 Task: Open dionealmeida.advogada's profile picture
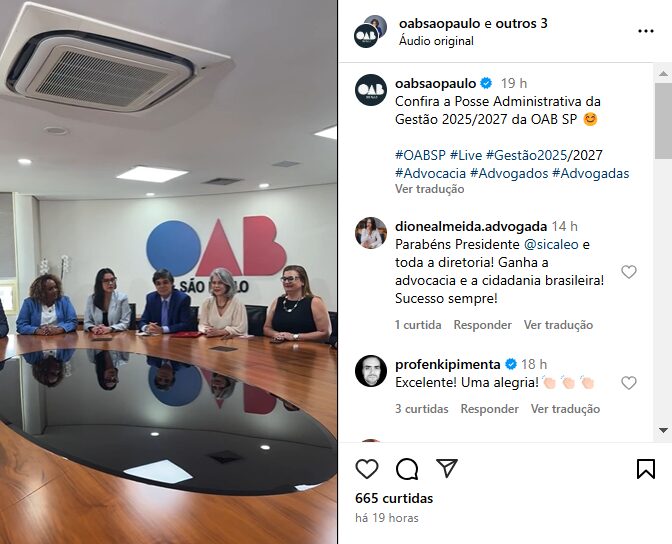point(371,233)
